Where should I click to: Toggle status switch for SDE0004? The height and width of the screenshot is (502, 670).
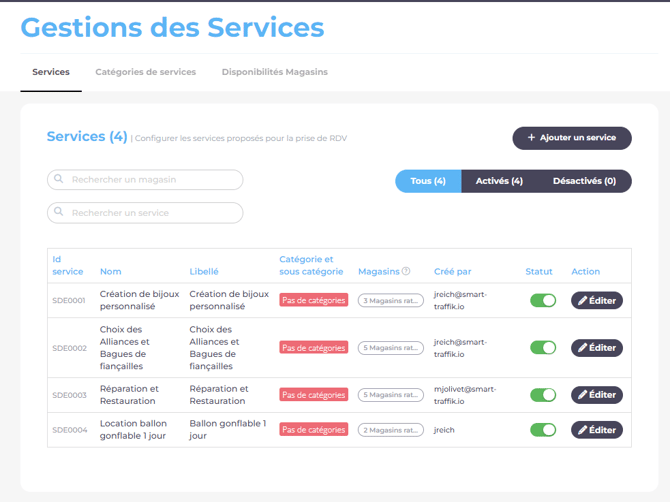click(x=543, y=430)
